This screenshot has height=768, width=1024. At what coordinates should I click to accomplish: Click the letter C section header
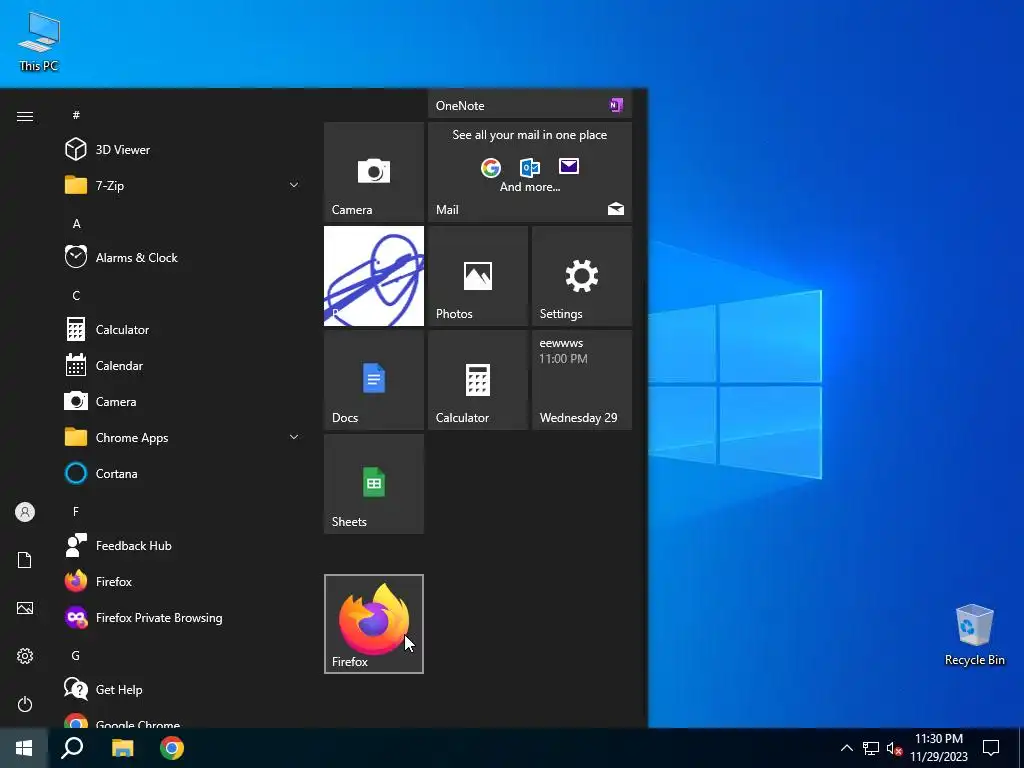pyautogui.click(x=76, y=295)
